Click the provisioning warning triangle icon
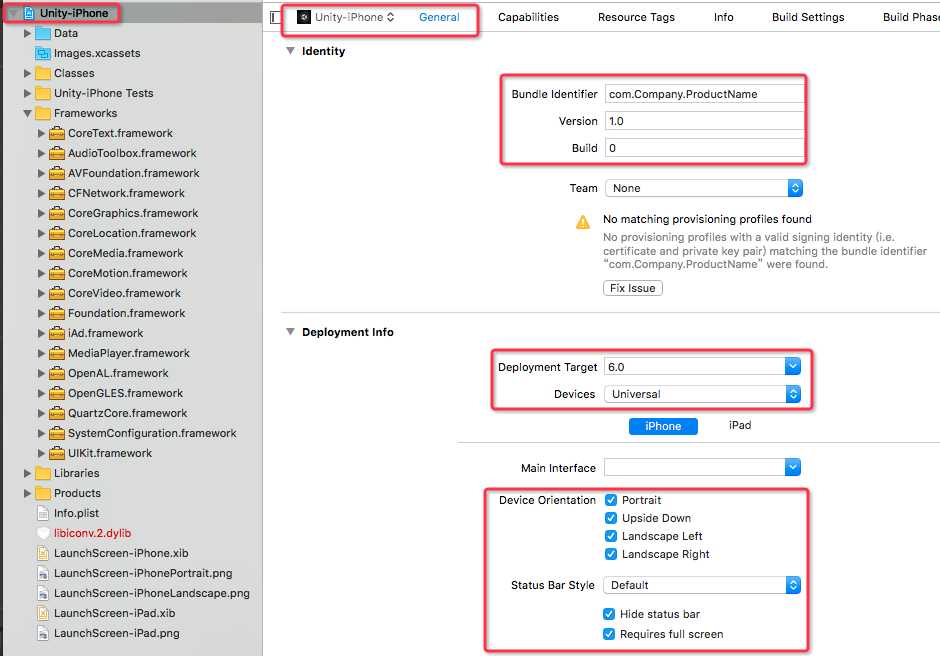 [x=583, y=222]
